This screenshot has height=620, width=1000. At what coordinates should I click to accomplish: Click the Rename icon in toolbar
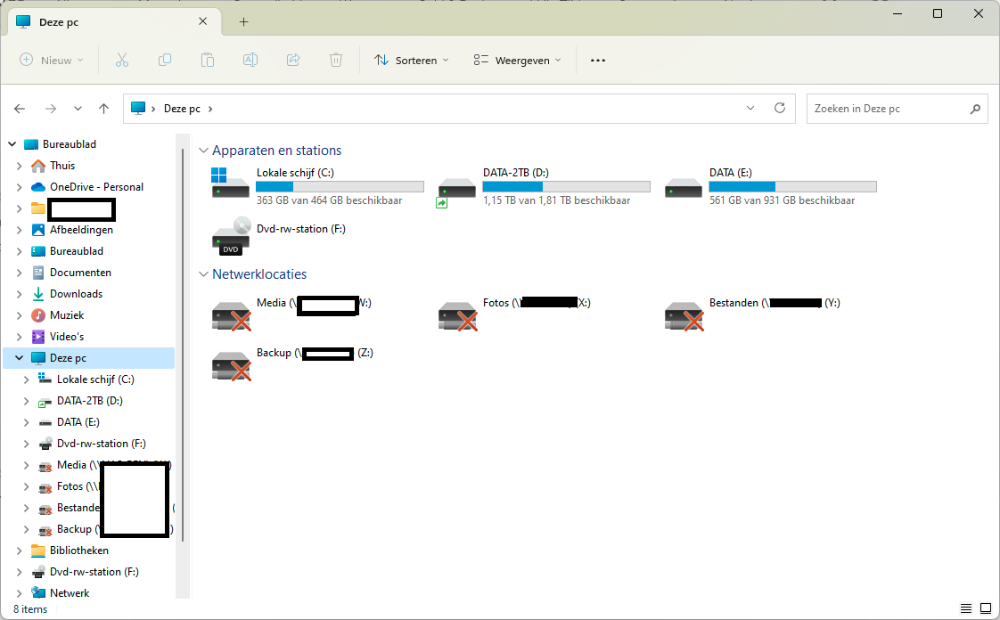tap(250, 60)
